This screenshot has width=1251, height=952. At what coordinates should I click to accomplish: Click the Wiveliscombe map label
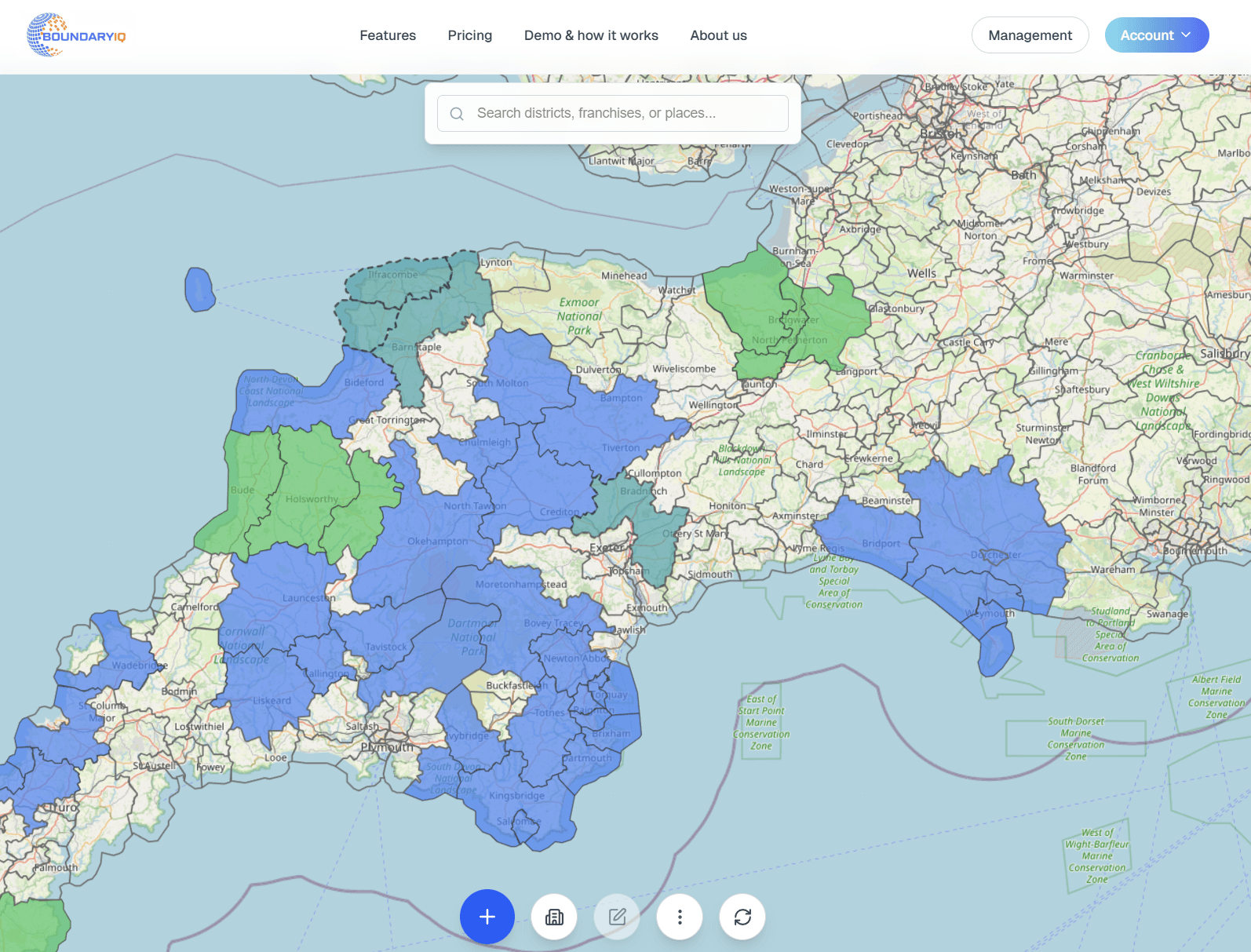(x=684, y=369)
